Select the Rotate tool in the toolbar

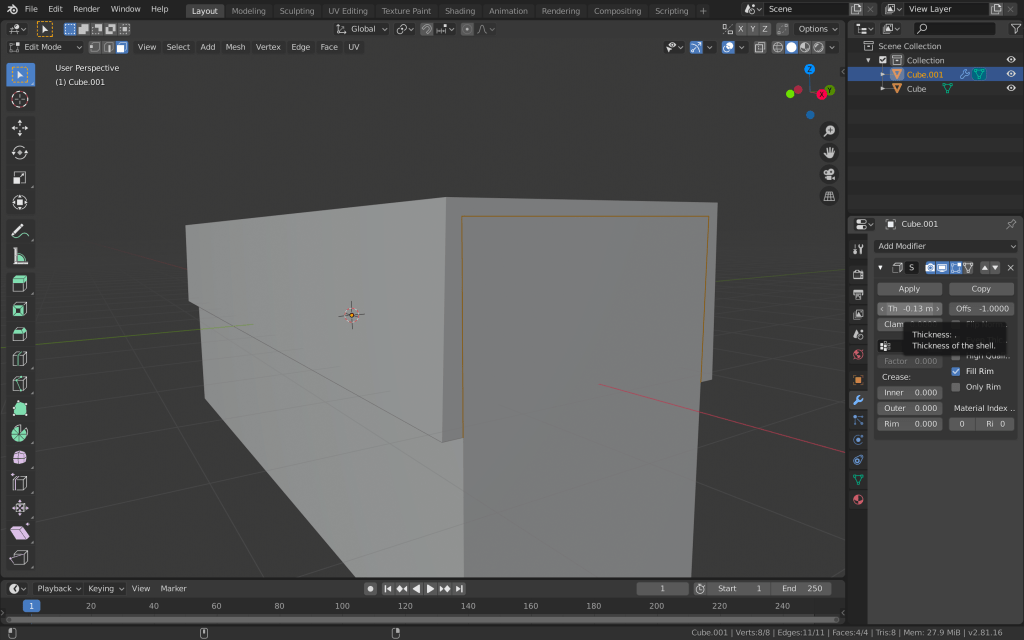click(x=20, y=153)
